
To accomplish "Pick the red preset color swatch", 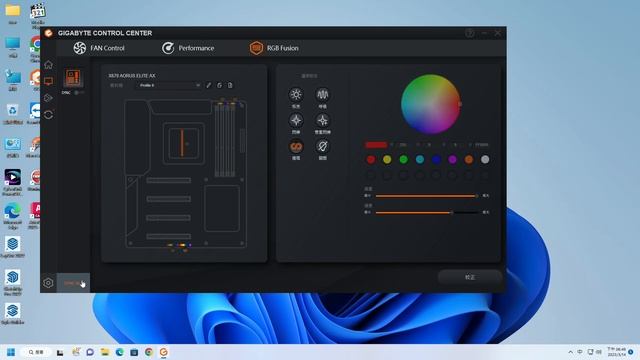I will (x=371, y=160).
